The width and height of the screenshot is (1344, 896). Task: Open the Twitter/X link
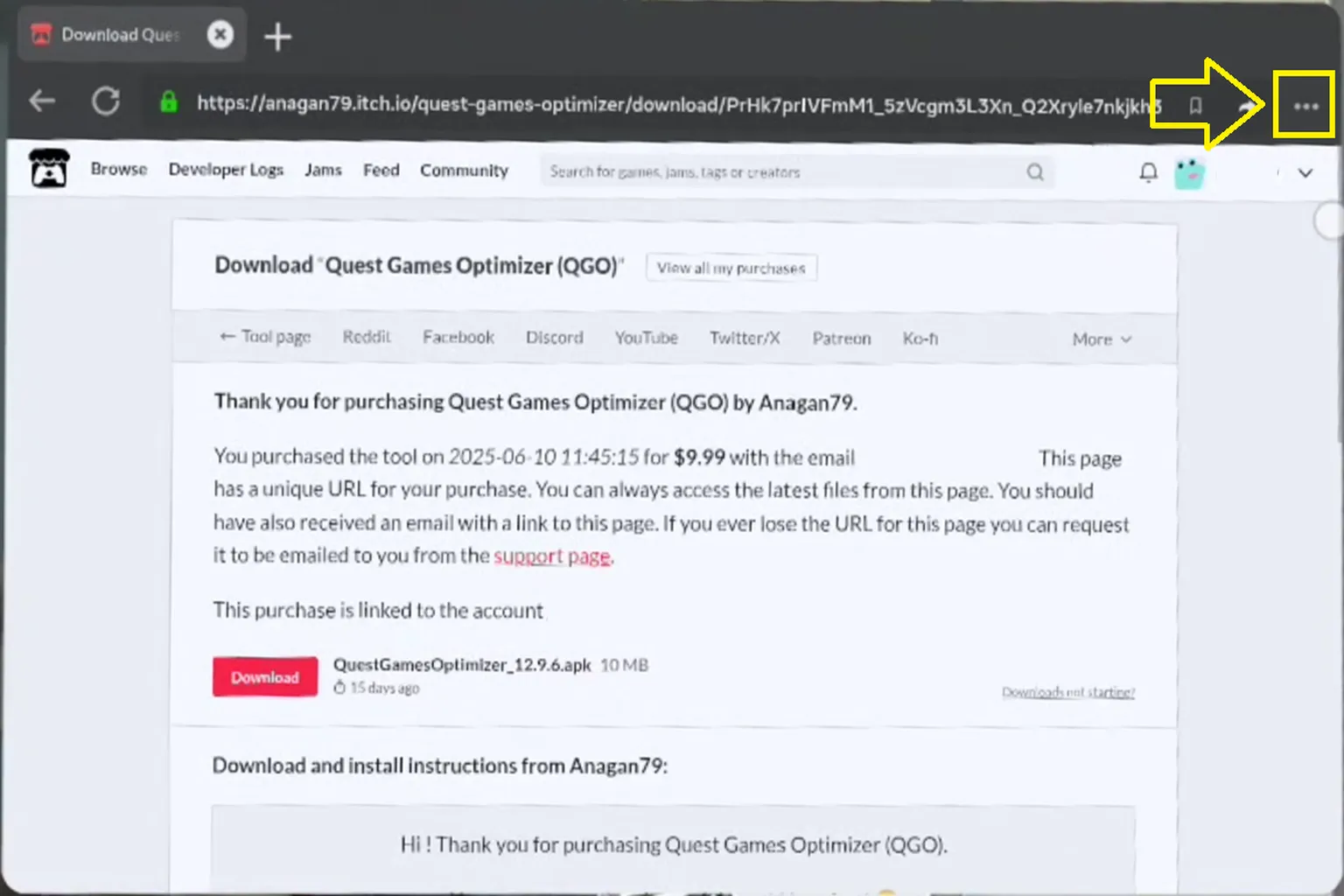[x=745, y=338]
